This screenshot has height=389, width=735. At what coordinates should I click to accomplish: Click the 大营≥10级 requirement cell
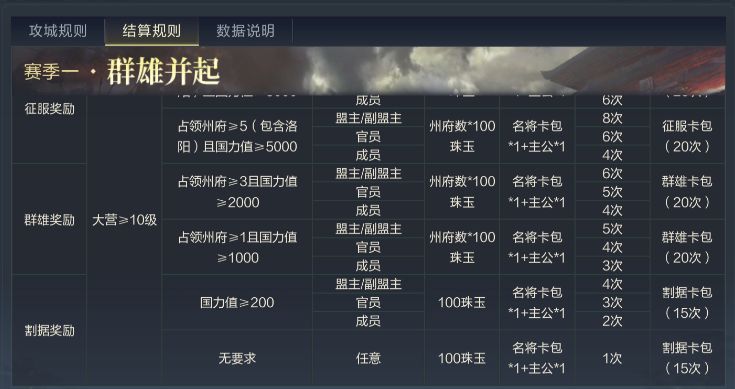click(124, 220)
